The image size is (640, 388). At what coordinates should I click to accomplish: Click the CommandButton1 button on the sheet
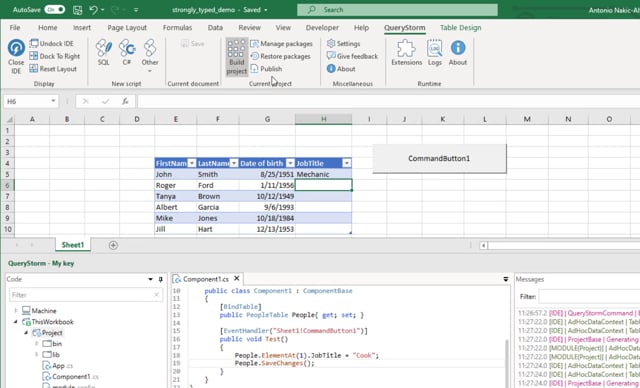pos(439,158)
